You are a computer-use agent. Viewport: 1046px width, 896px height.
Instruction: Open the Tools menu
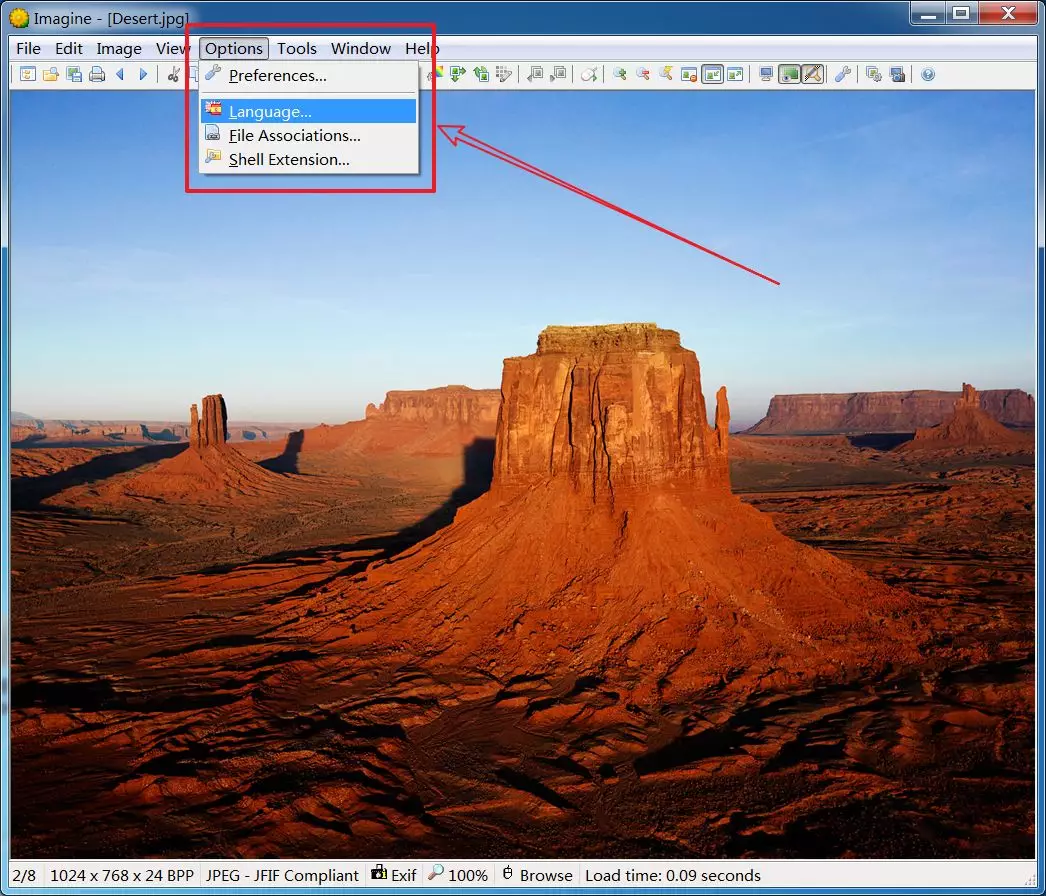[297, 49]
